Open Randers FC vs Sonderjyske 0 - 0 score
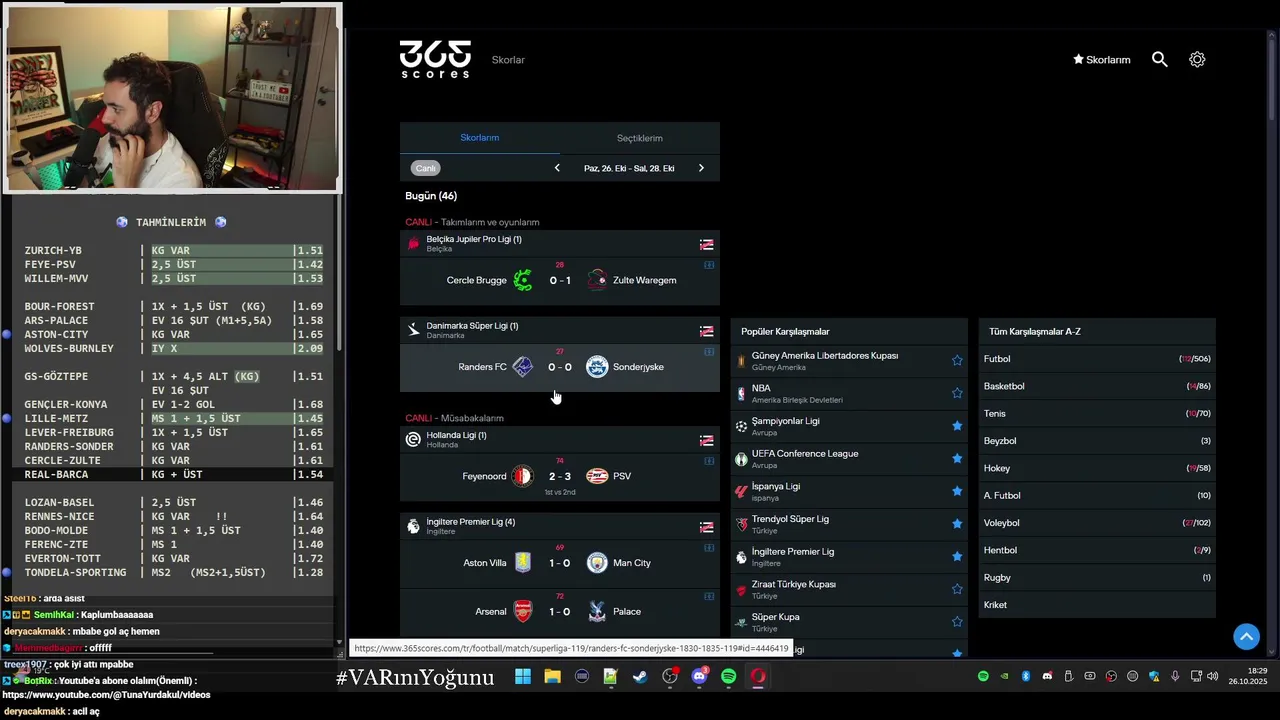The width and height of the screenshot is (1280, 720). (x=560, y=367)
